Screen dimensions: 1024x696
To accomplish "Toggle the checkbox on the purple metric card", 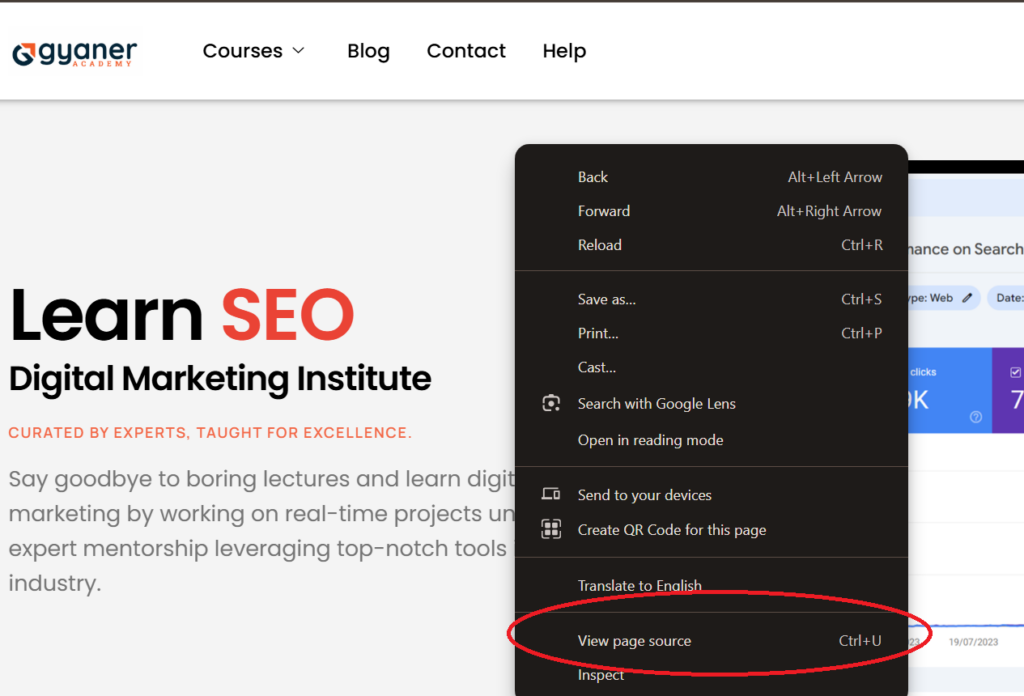I will [x=1015, y=372].
